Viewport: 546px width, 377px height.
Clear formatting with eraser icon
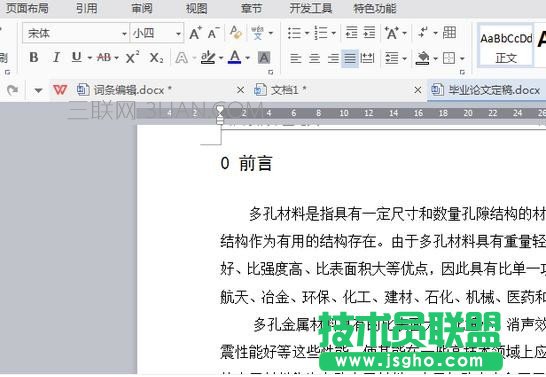coord(236,33)
